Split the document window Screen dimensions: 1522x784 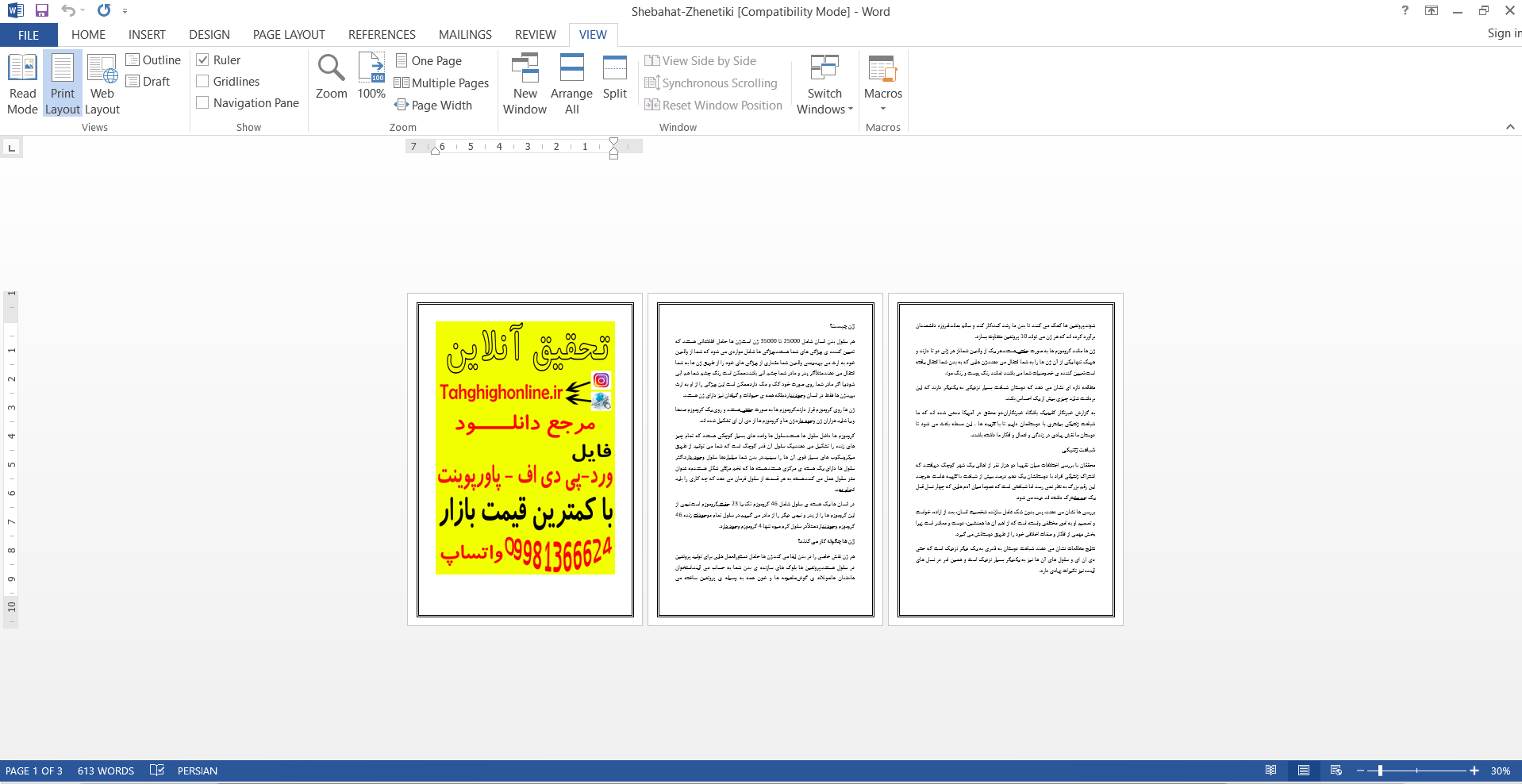(614, 77)
